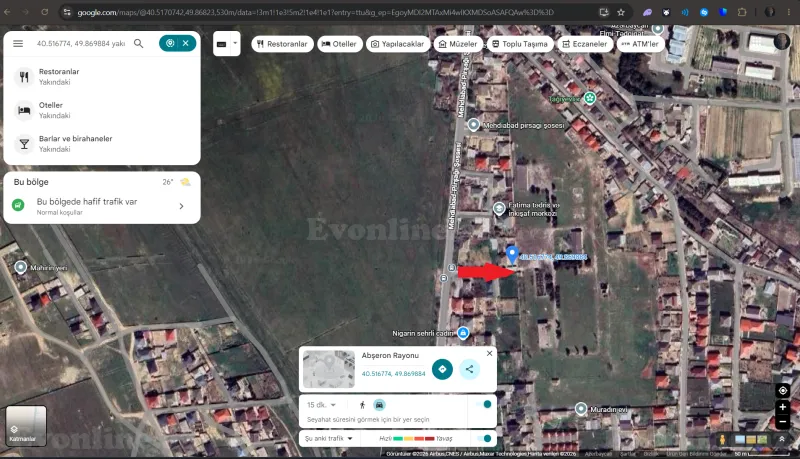Screen dimensions: 800x459
Task: Expand the light traffic info chevron
Action: tap(182, 206)
